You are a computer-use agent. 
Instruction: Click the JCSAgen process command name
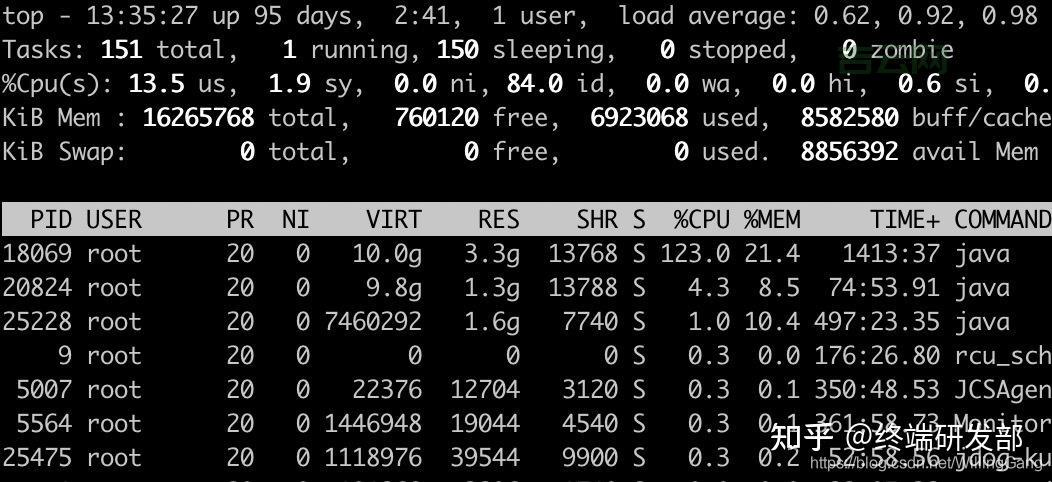[1001, 390]
